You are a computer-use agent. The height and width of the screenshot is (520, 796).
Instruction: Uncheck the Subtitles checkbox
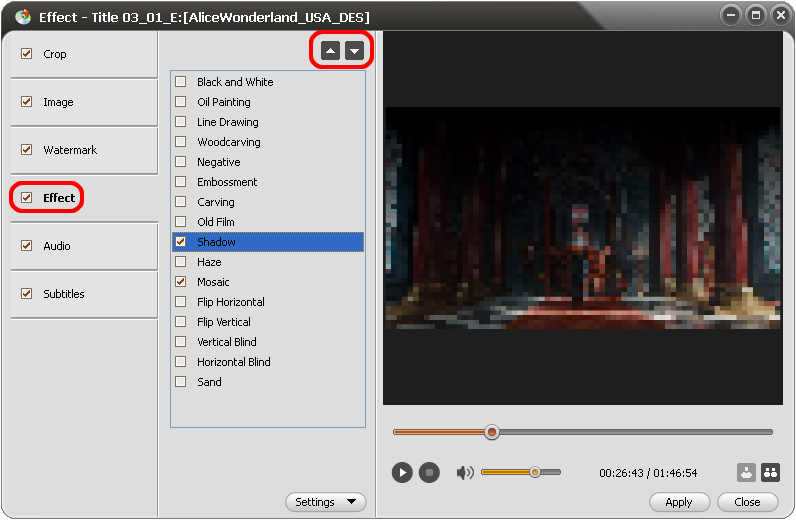pos(26,294)
